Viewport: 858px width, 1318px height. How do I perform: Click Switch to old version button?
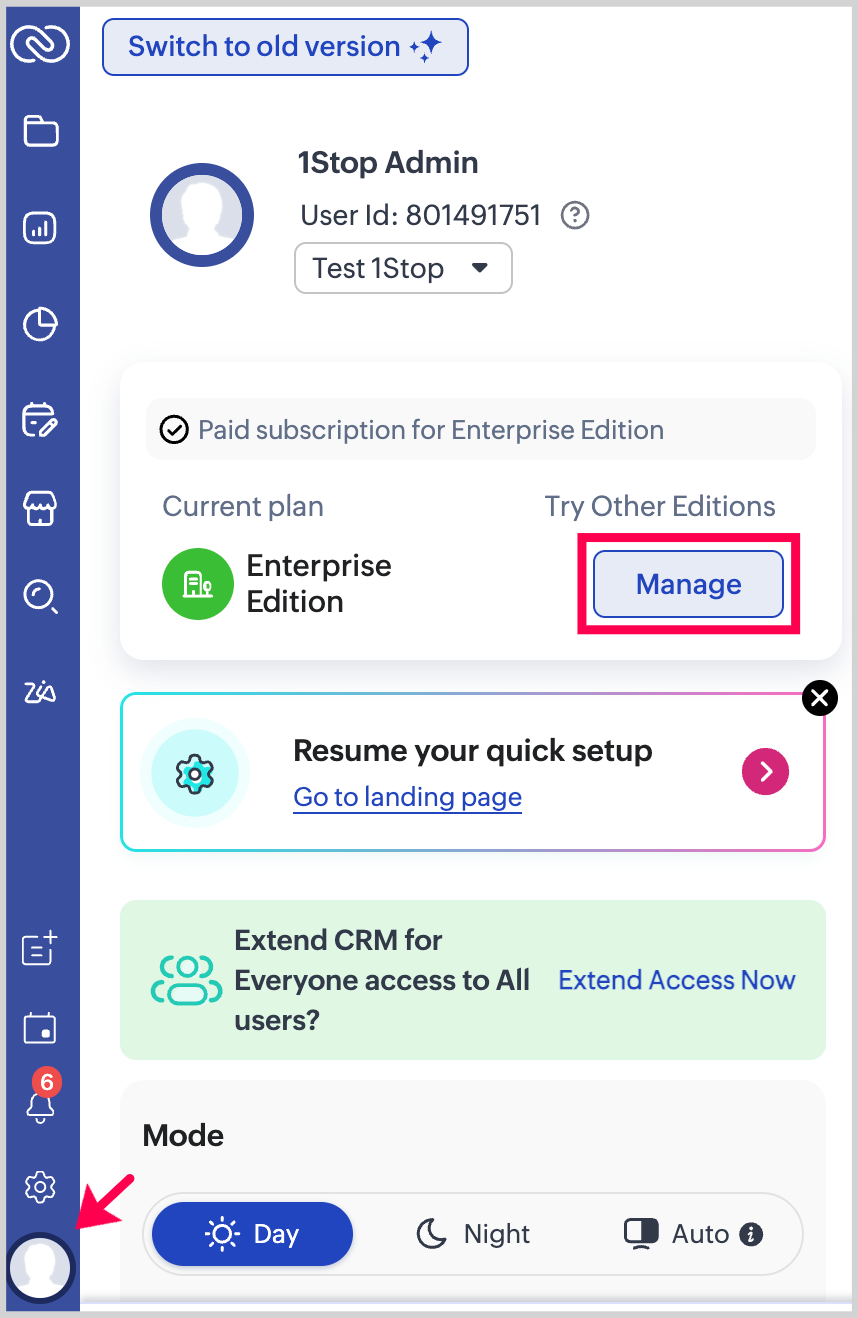[285, 47]
